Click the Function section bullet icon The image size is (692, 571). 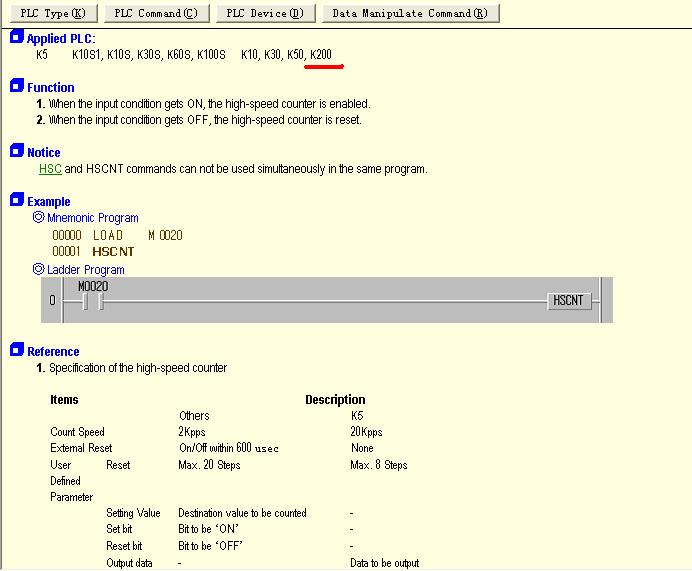click(x=16, y=87)
